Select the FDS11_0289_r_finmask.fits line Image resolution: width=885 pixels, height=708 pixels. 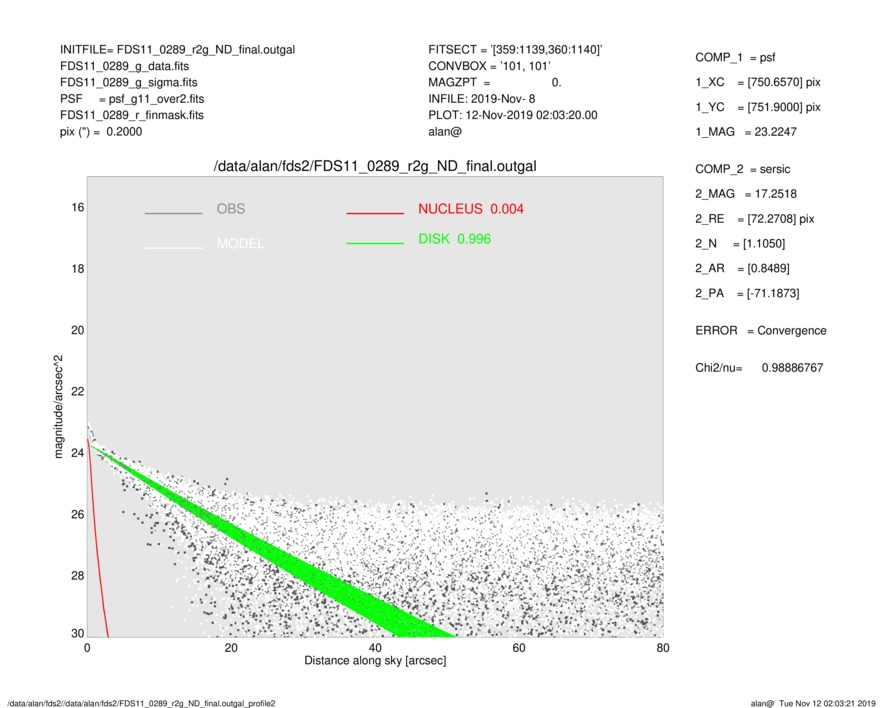point(132,115)
